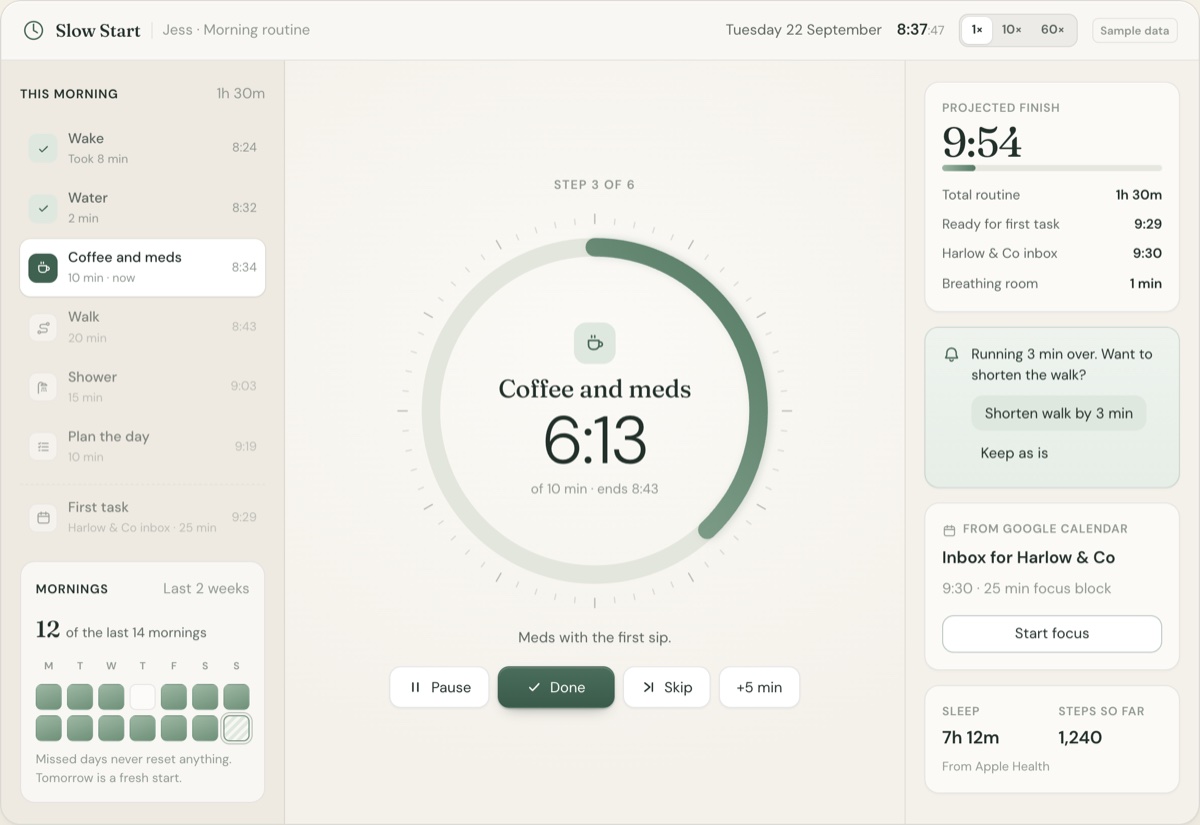This screenshot has width=1200, height=825.
Task: Click the 9:30 · 25 min focus block text
Action: pyautogui.click(x=1027, y=588)
